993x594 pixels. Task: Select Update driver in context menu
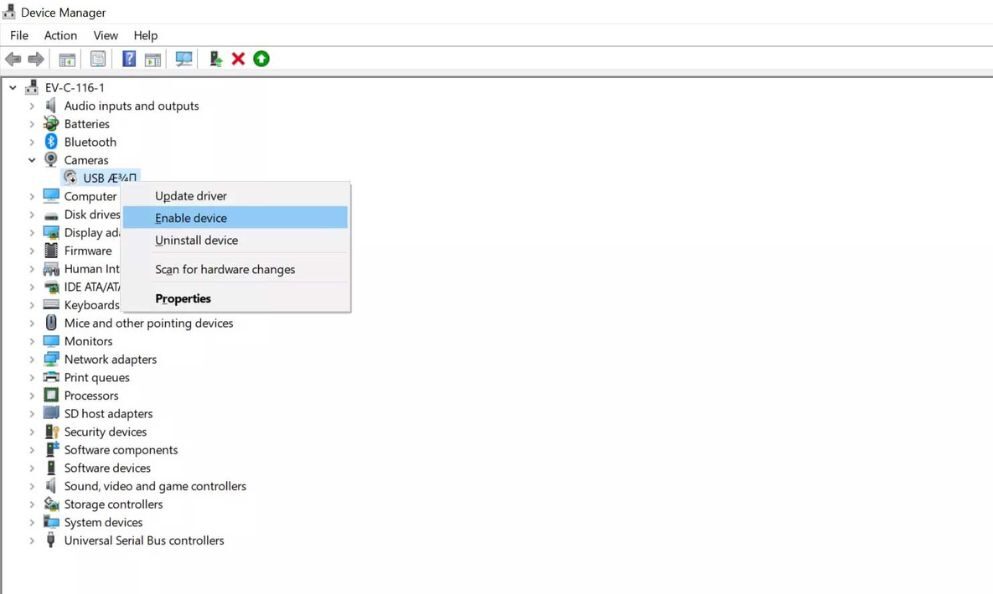tap(191, 196)
